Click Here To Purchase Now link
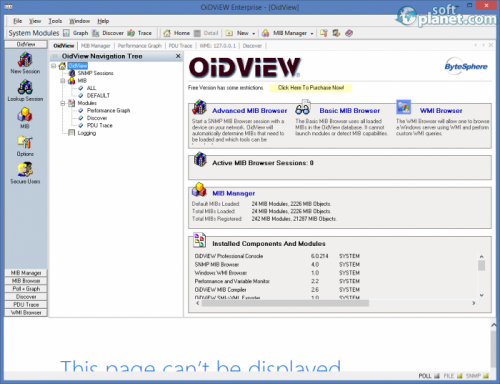 click(x=311, y=88)
